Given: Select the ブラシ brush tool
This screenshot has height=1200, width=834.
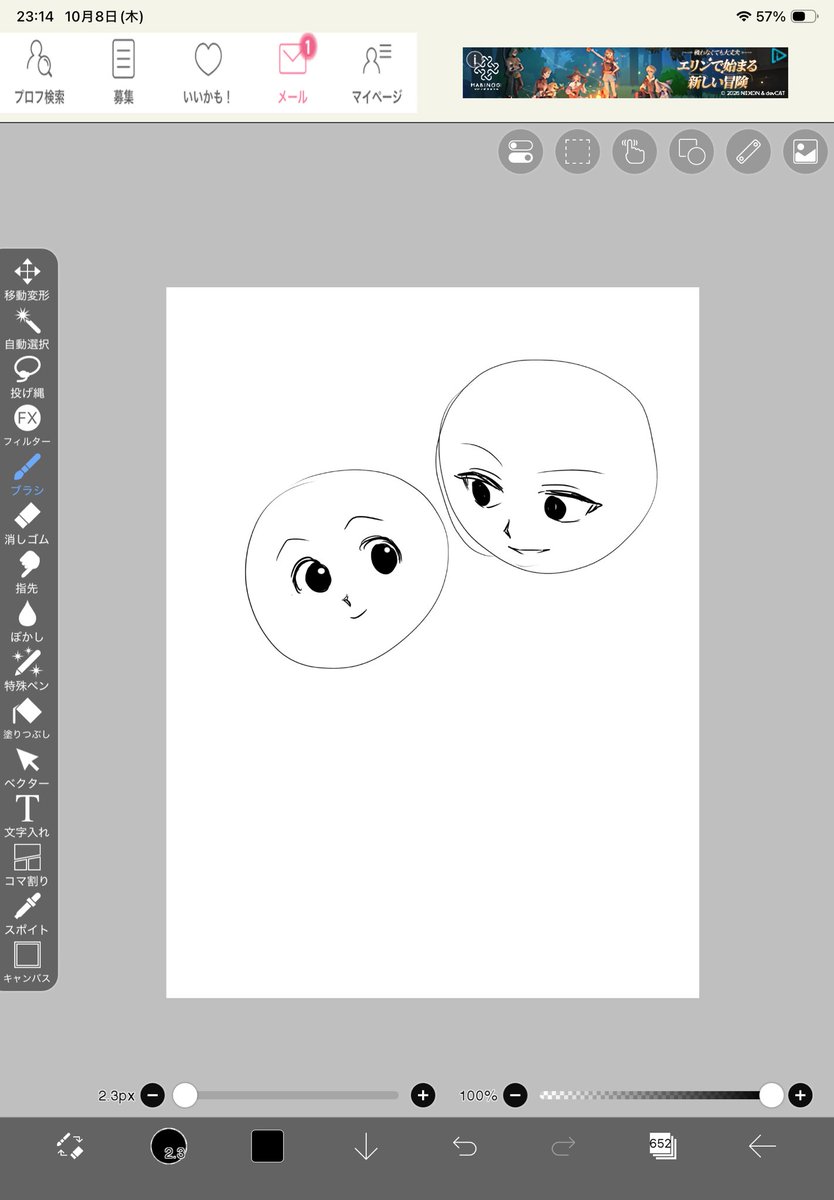Looking at the screenshot, I should [x=27, y=474].
